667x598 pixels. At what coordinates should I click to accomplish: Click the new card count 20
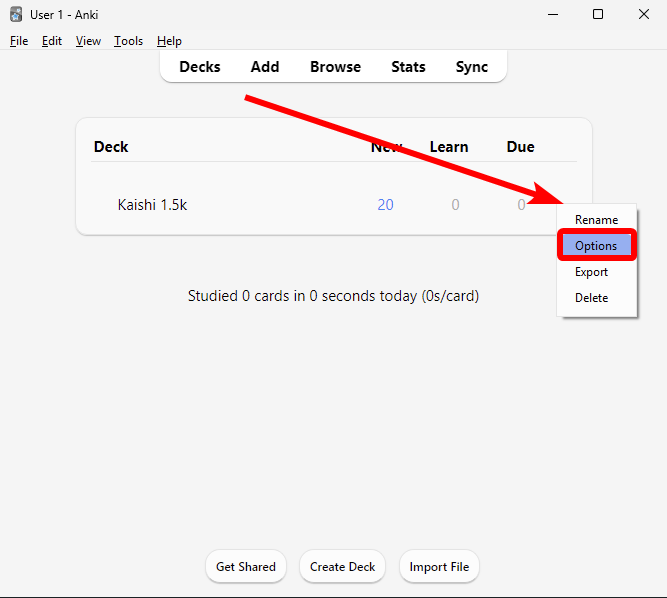pos(385,205)
